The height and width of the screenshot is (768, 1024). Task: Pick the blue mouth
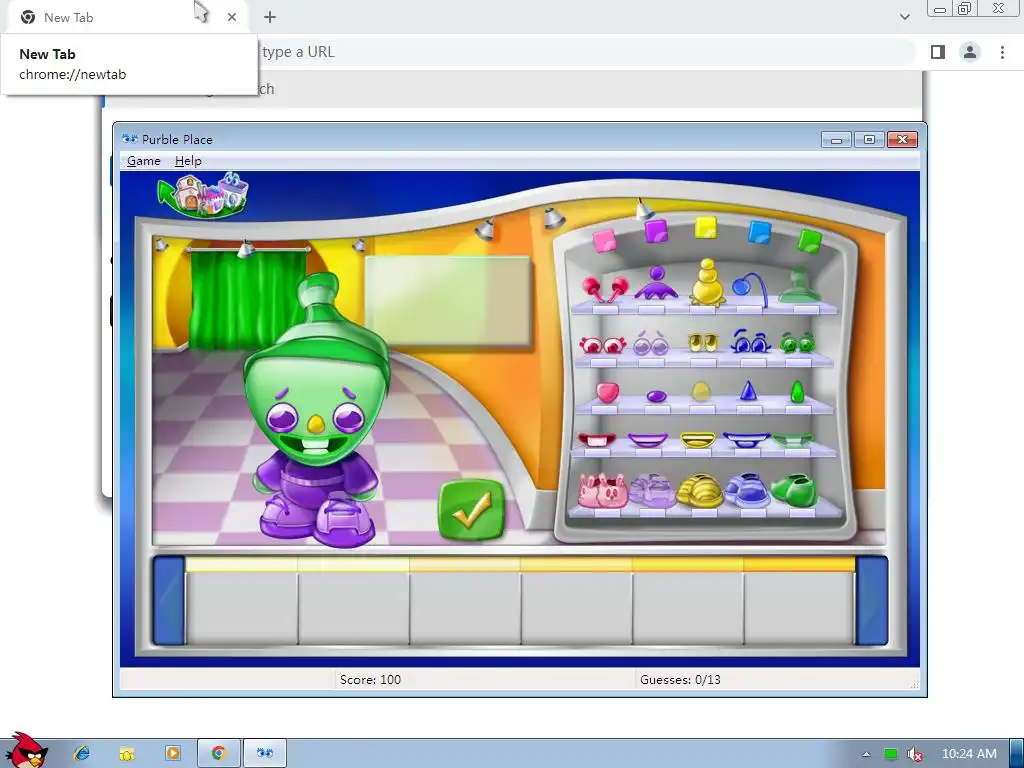[746, 440]
